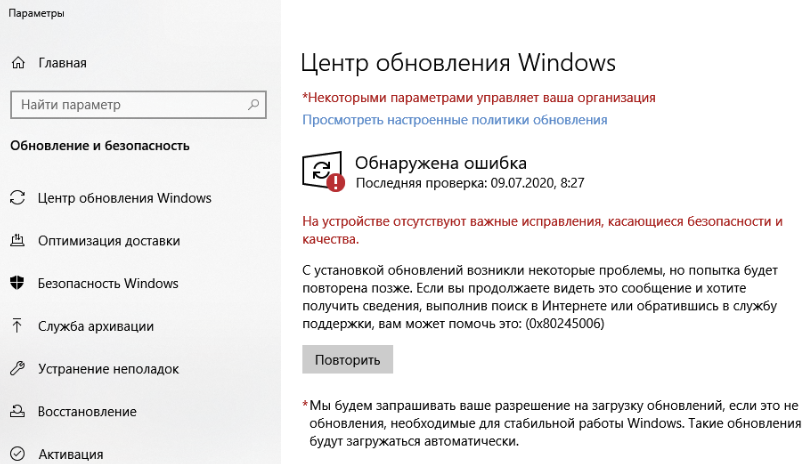Click the error code 0x80245006 text
The height and width of the screenshot is (464, 809).
coord(565,324)
